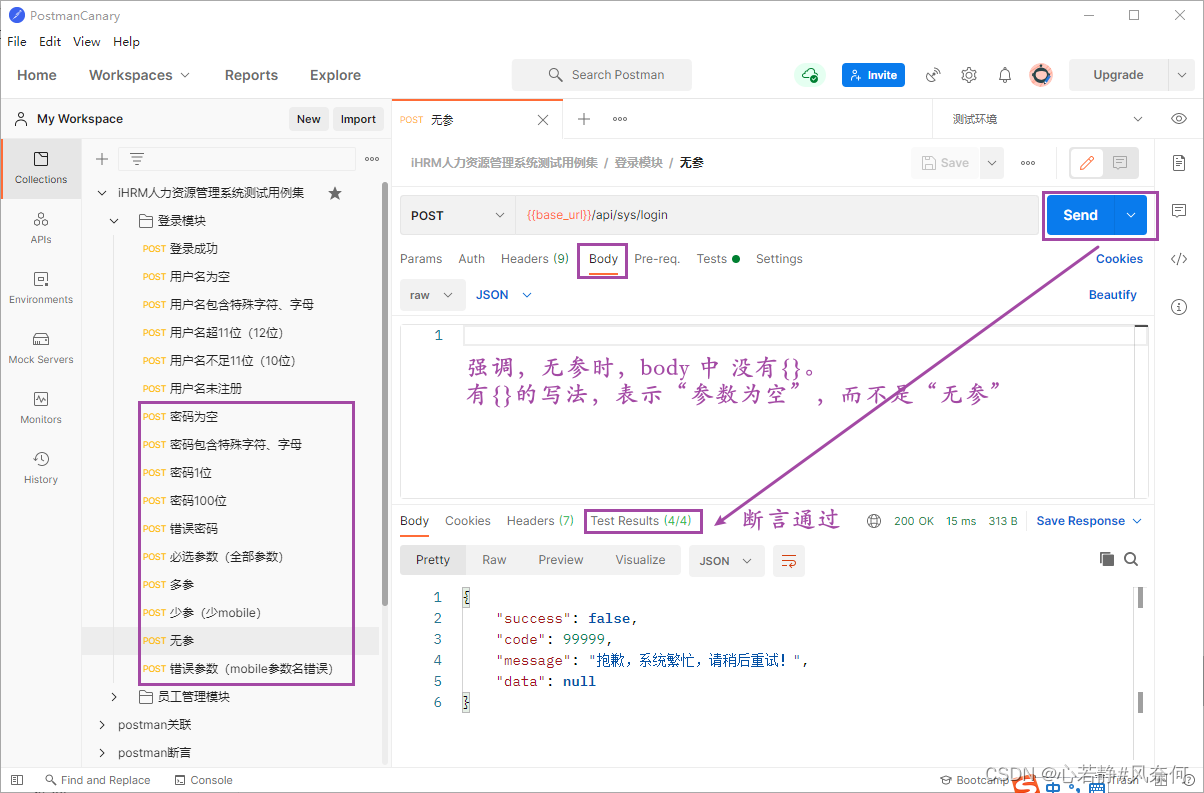Viewport: 1204px width, 793px height.
Task: Click the sync status cloud icon
Action: coord(809,75)
